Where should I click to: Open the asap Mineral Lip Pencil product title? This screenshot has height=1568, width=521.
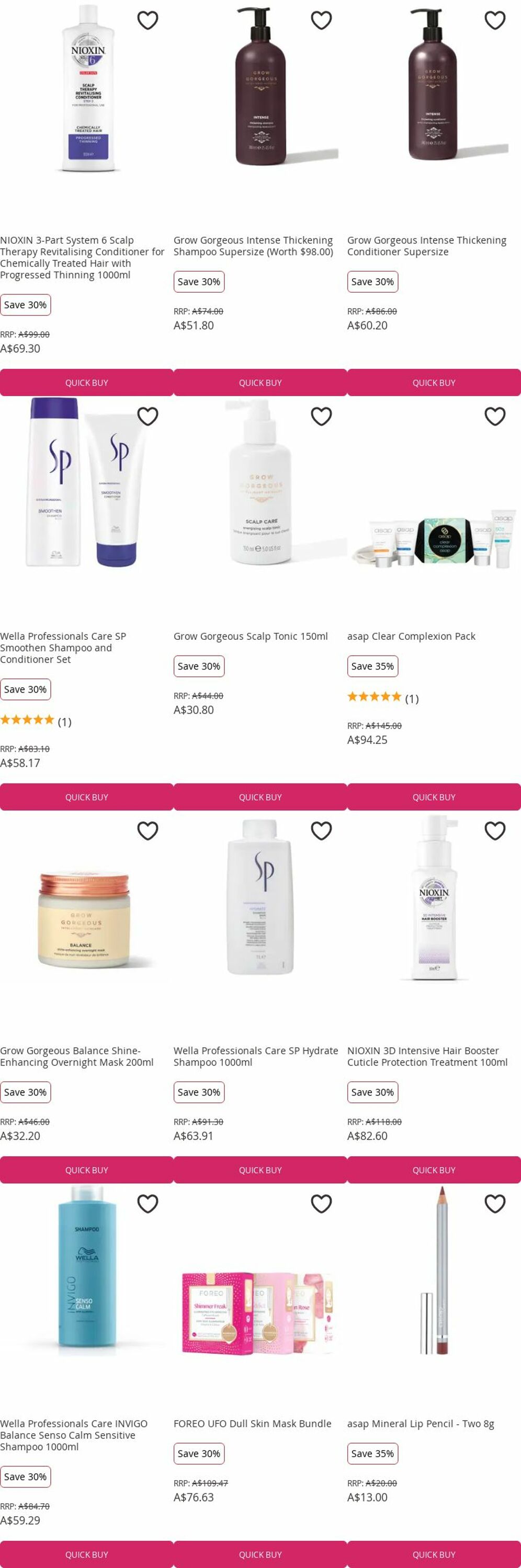tap(421, 1424)
